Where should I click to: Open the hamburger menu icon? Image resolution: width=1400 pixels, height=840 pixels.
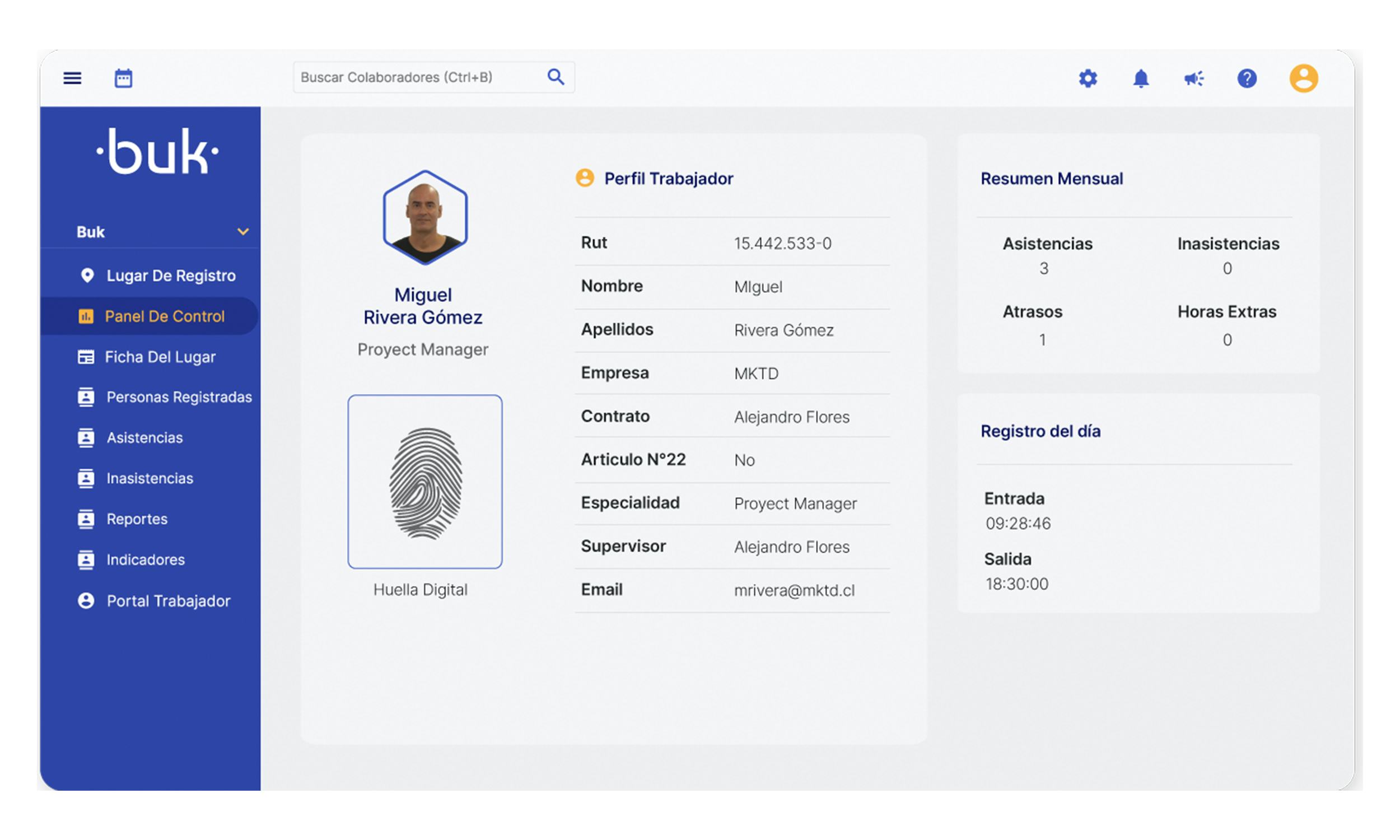coord(72,77)
